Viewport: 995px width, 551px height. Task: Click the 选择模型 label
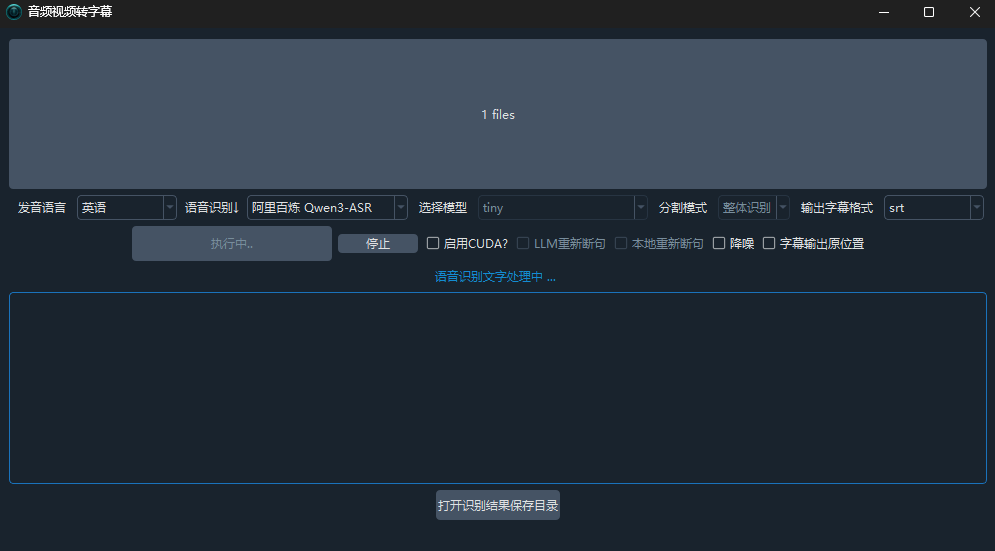click(x=442, y=208)
